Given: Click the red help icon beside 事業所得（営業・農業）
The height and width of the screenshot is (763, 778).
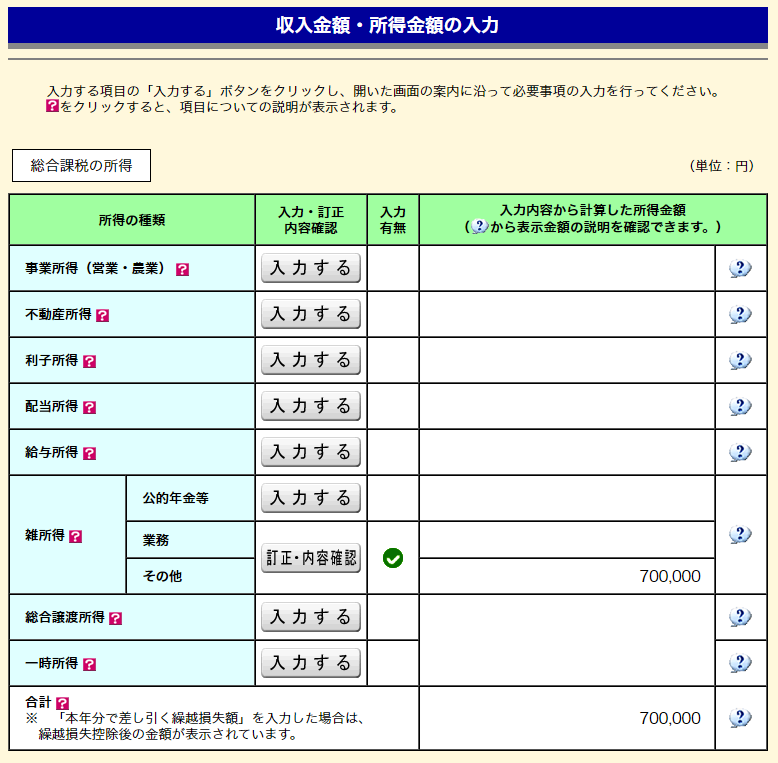Looking at the screenshot, I should click(x=182, y=269).
